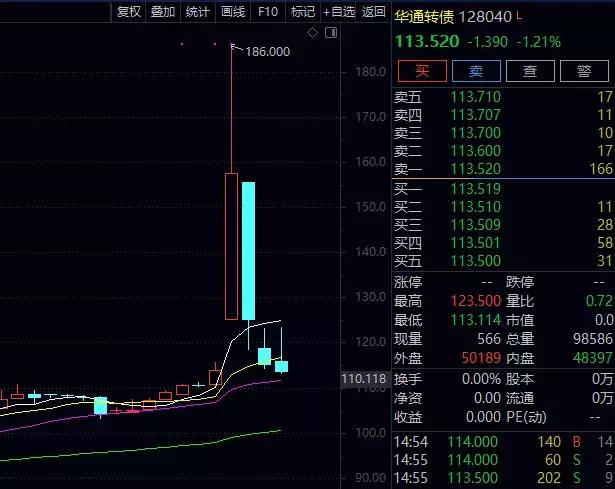
Task: Select the PE(动) label
Action: tap(526, 417)
